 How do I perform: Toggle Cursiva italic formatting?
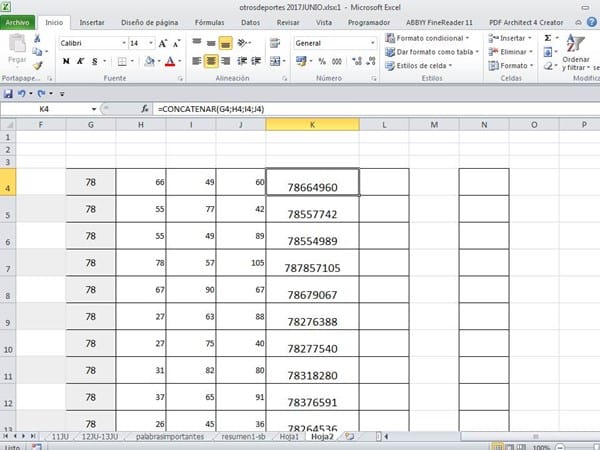coord(80,61)
